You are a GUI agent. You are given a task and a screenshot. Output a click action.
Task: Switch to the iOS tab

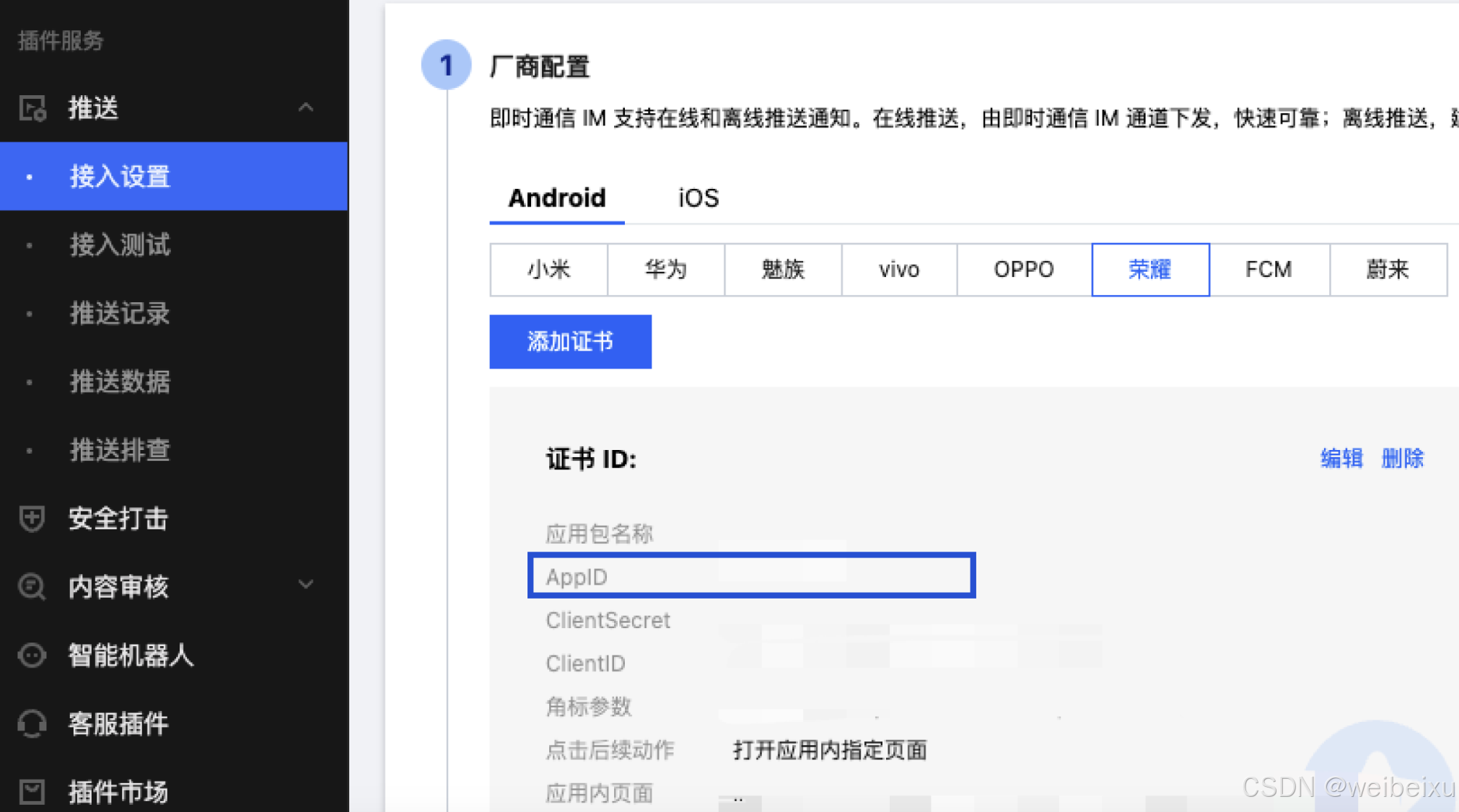698,198
